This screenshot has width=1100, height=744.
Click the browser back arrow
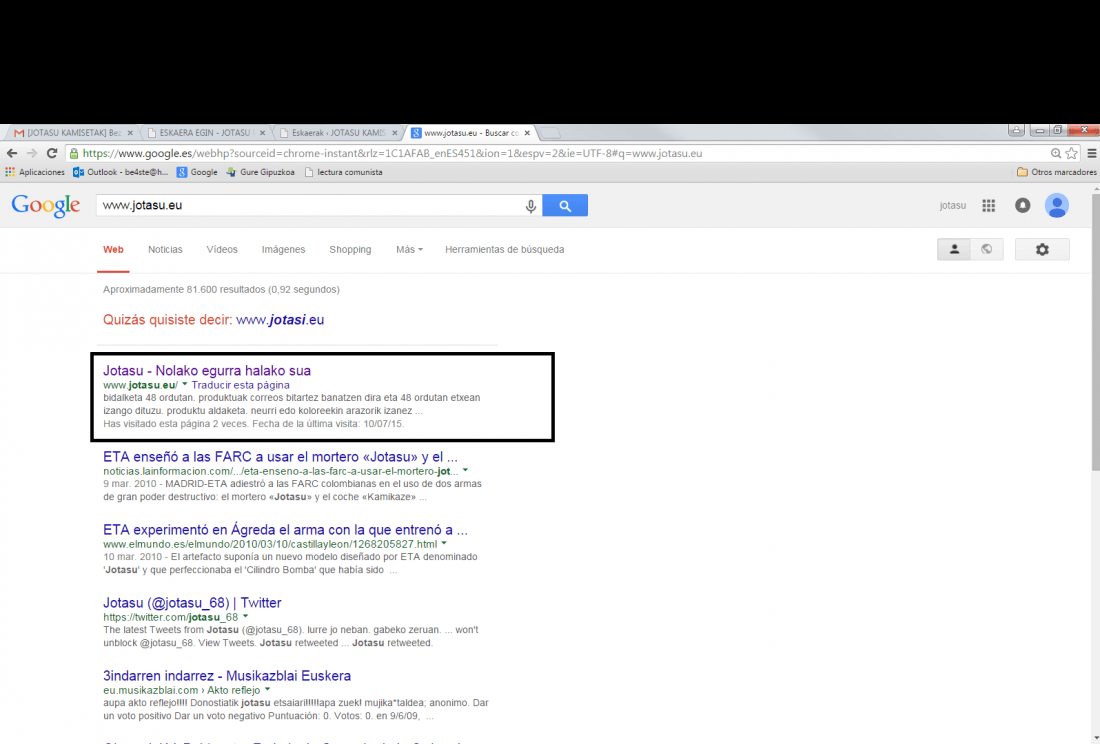point(11,153)
